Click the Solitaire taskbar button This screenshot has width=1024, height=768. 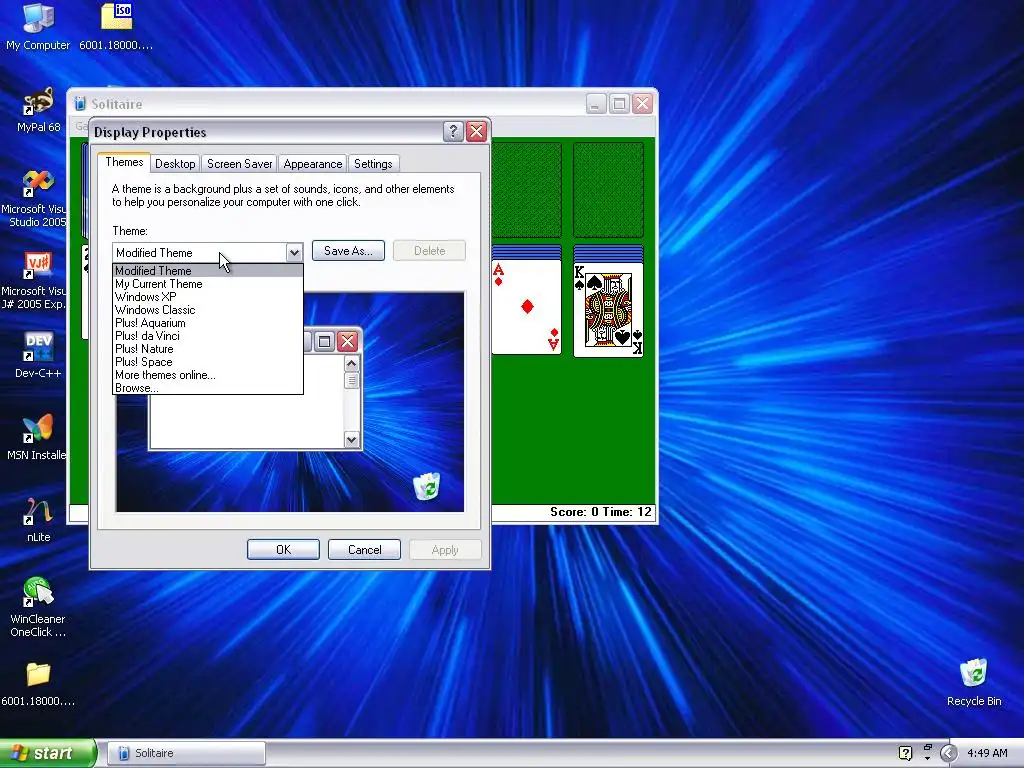point(186,753)
